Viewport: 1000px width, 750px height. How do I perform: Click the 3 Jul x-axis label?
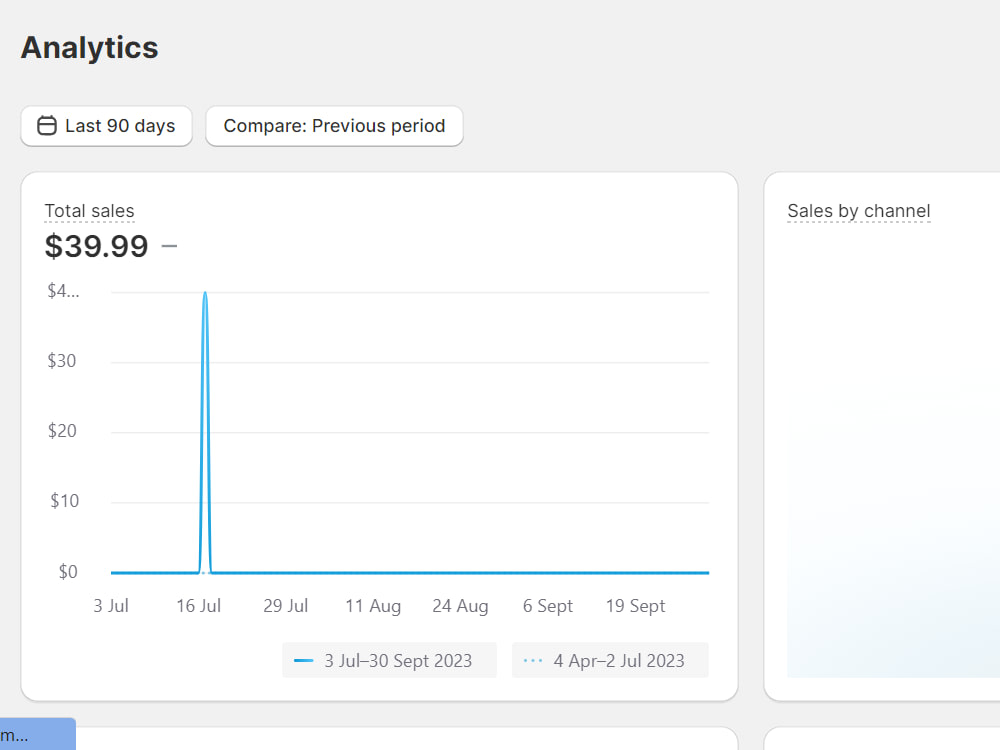(x=111, y=606)
